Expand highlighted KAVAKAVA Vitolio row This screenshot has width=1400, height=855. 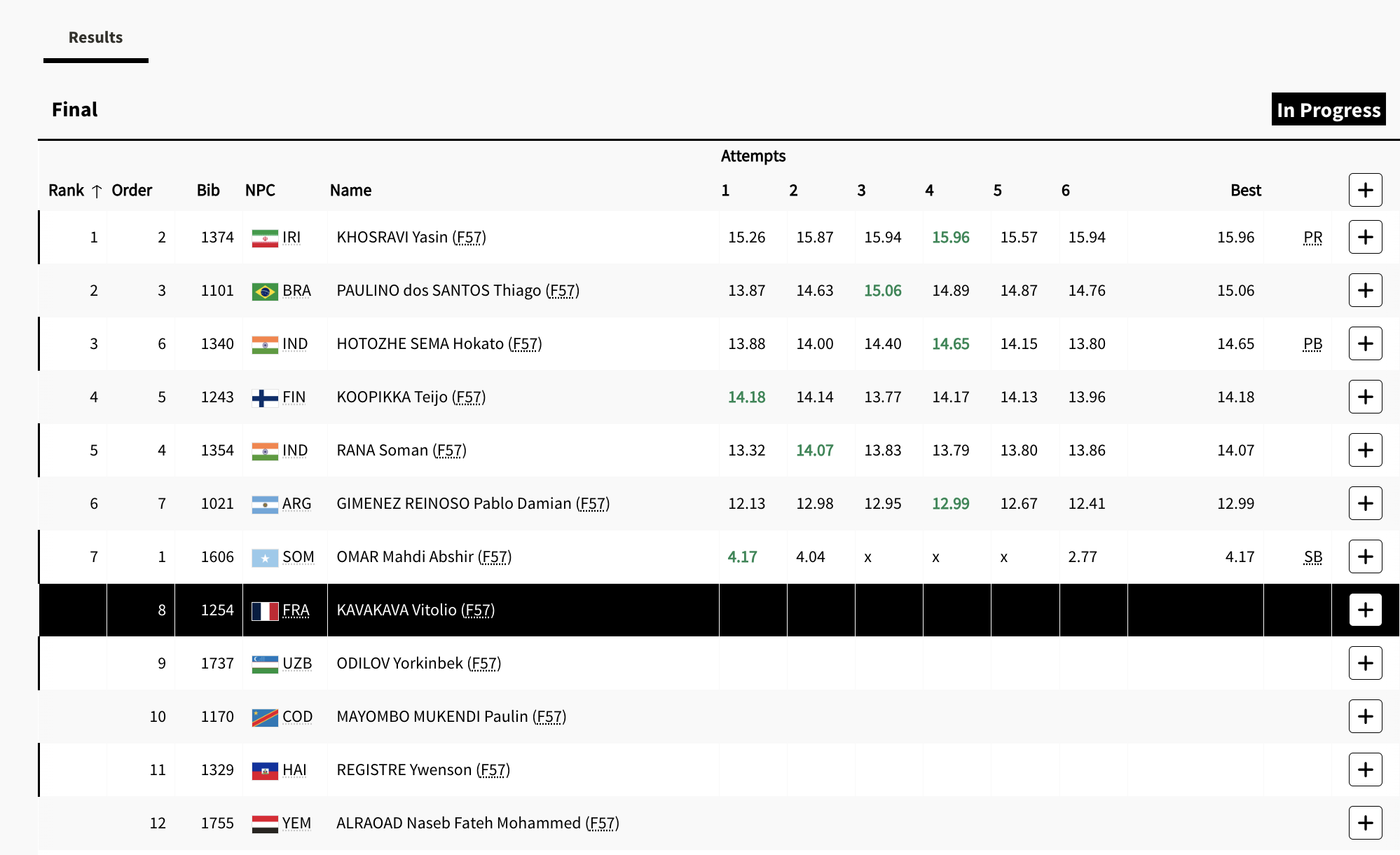click(1365, 610)
